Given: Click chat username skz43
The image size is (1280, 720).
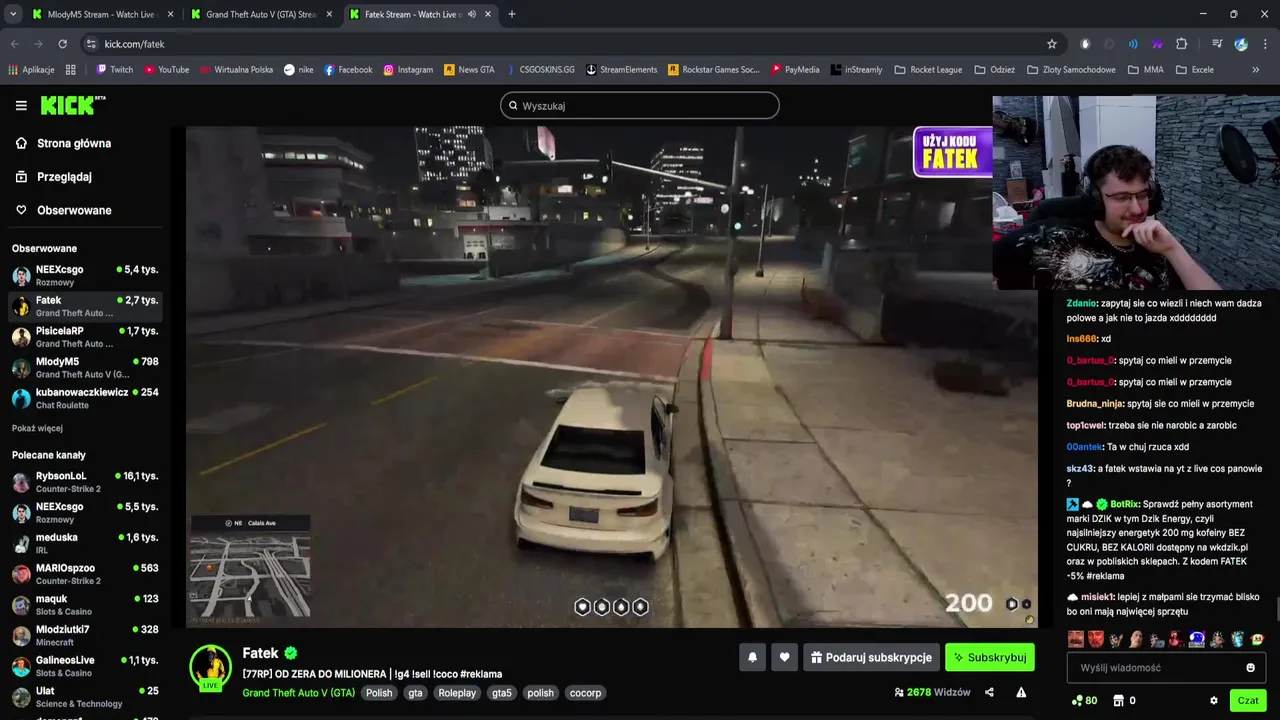Looking at the screenshot, I should pos(1079,469).
